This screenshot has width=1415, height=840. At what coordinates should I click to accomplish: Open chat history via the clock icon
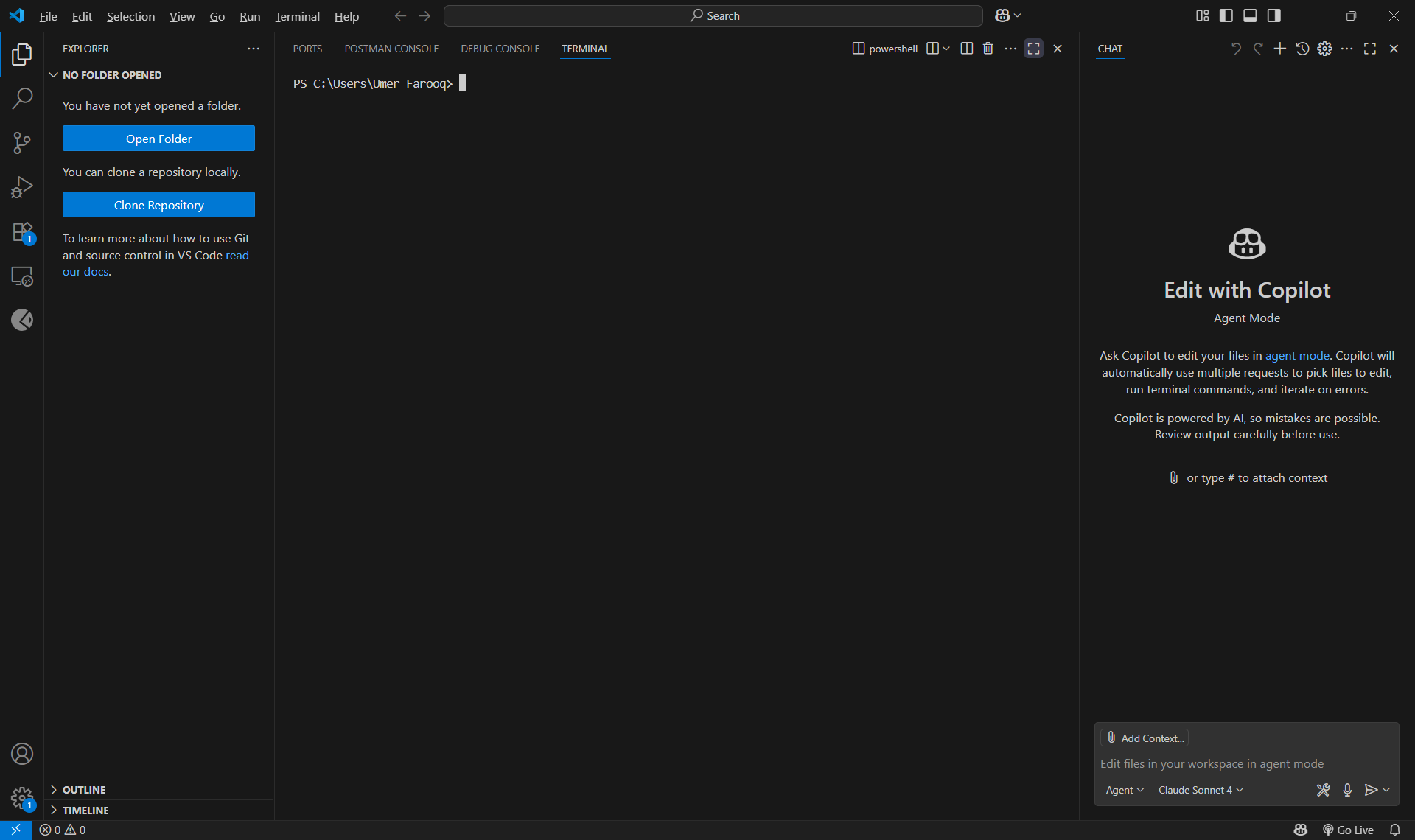pos(1302,48)
